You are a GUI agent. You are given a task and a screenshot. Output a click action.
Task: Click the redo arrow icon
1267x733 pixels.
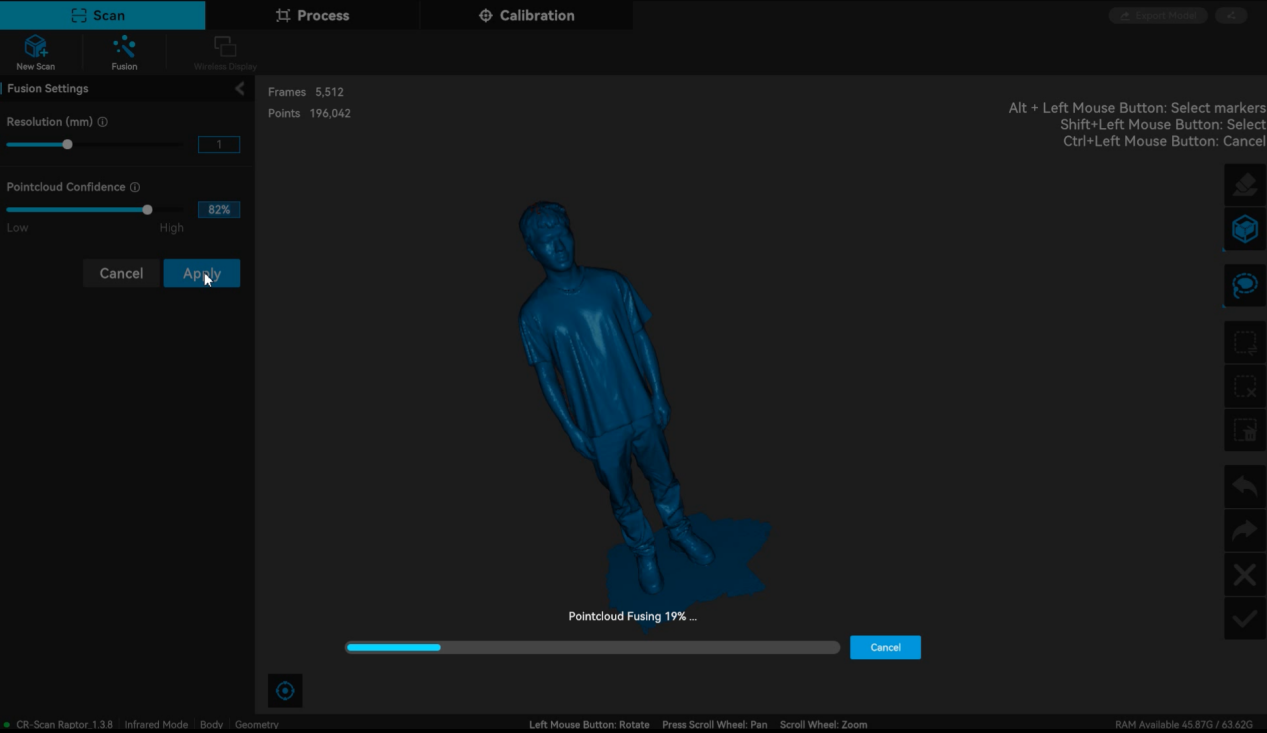(1244, 531)
